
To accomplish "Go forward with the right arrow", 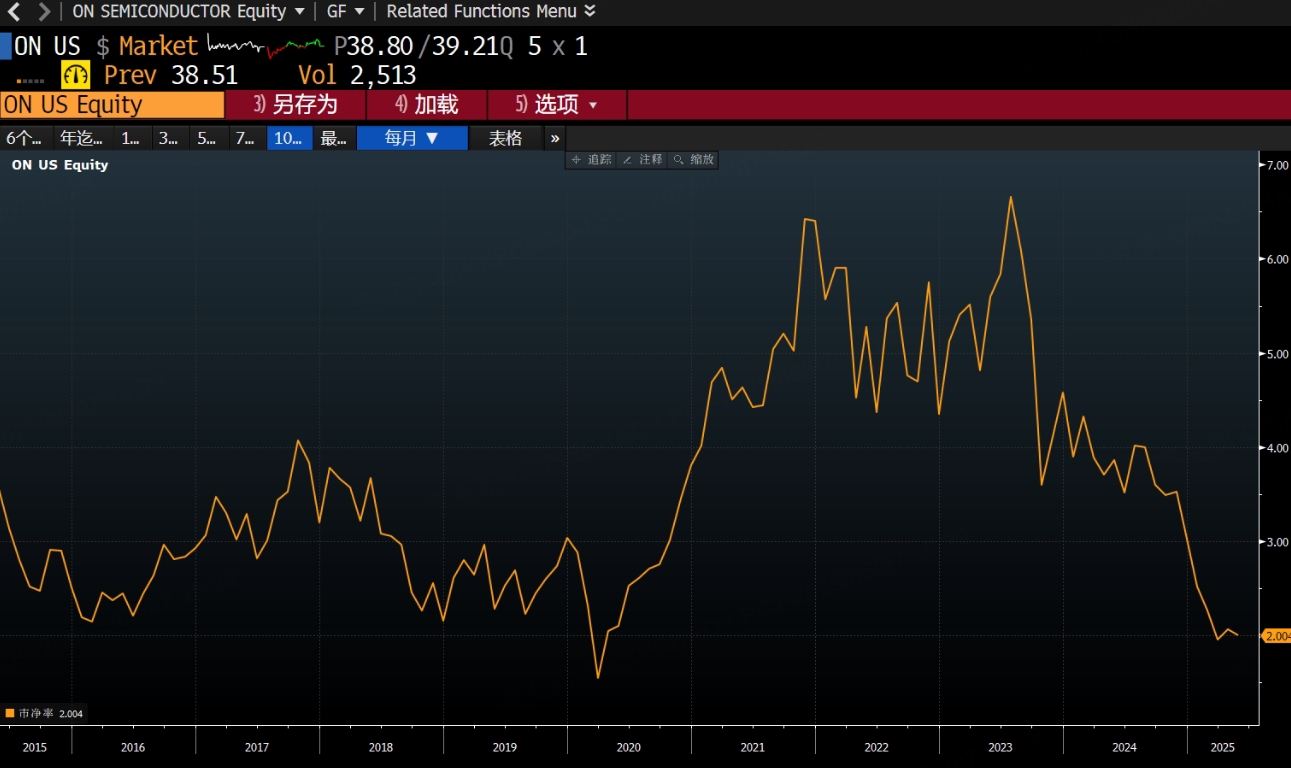I will (x=43, y=12).
